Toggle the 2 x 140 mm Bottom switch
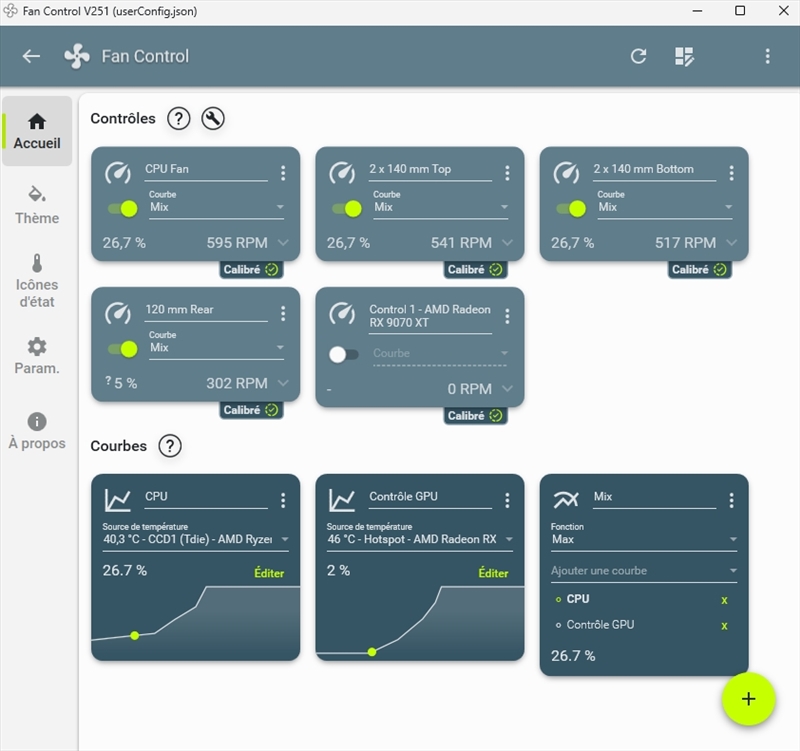The width and height of the screenshot is (800, 751). 571,209
